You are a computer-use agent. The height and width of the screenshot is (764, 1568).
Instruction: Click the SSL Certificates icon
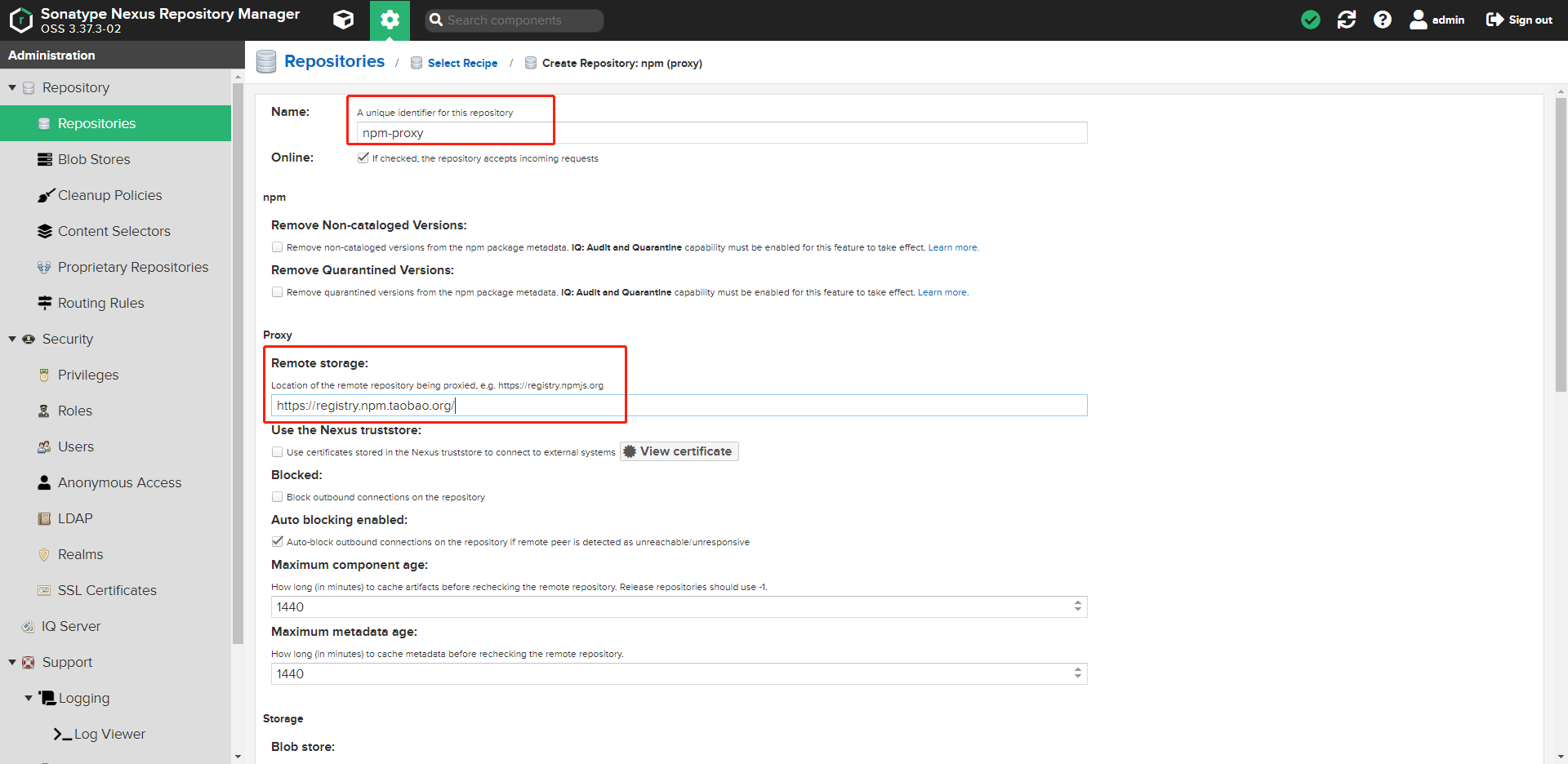coord(45,590)
